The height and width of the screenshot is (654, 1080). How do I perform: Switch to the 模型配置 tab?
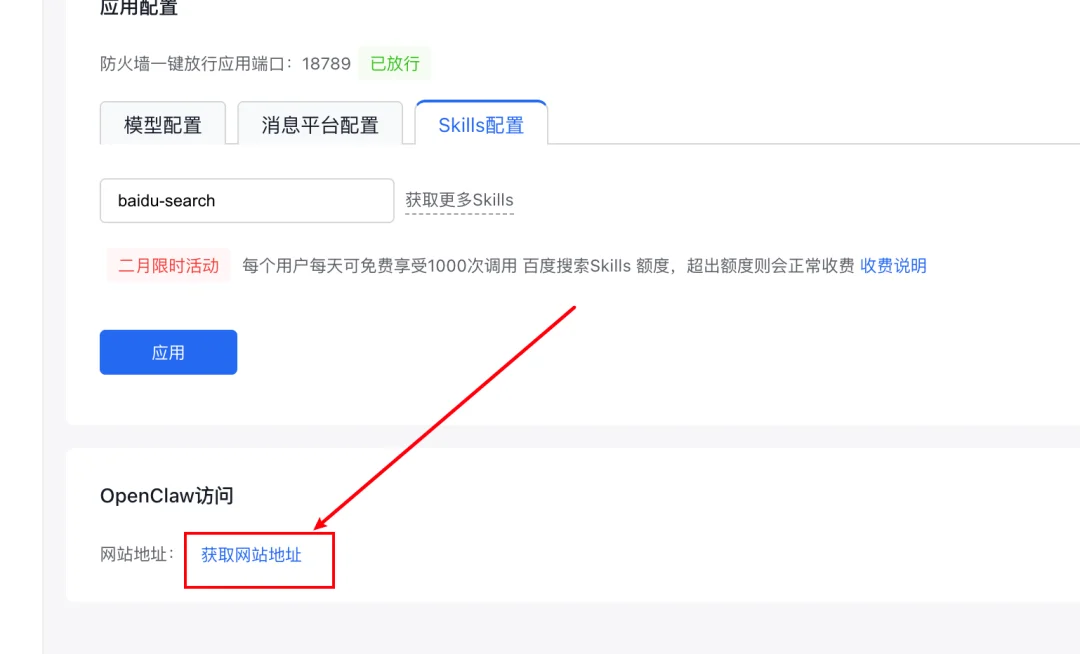[x=163, y=123]
